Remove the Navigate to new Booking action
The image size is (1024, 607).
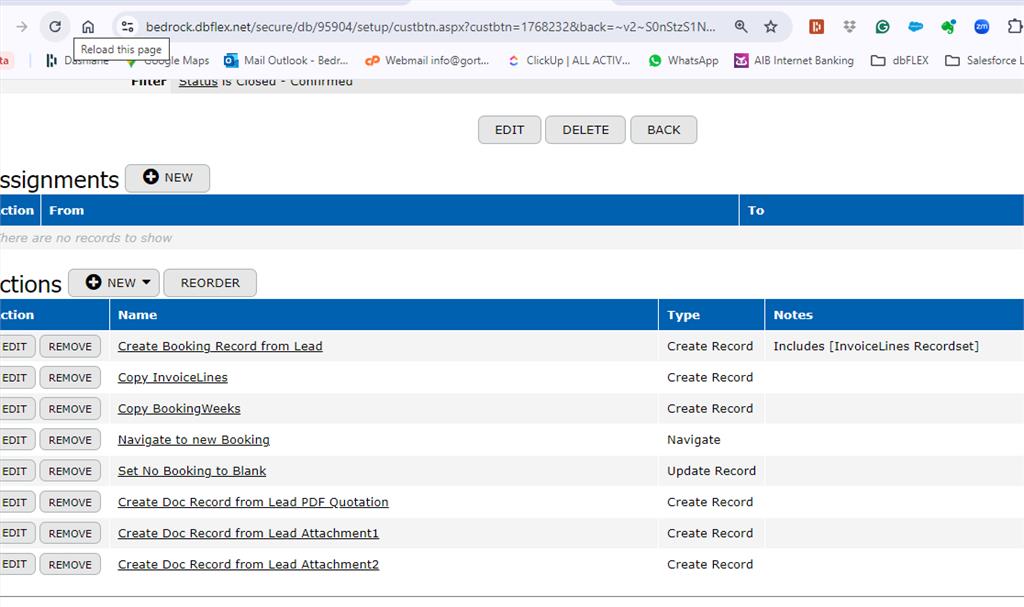70,440
